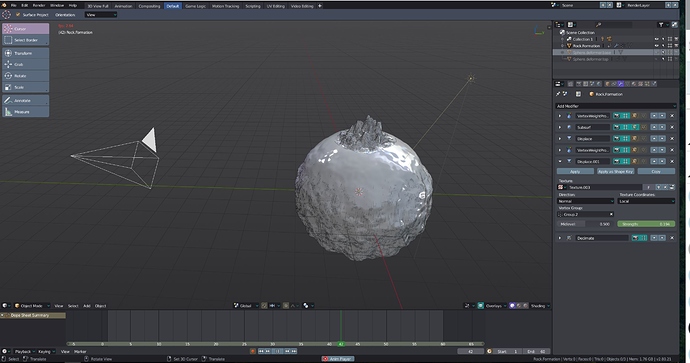690x363 pixels.
Task: Open the Global transform orientation dropdown
Action: pyautogui.click(x=246, y=306)
